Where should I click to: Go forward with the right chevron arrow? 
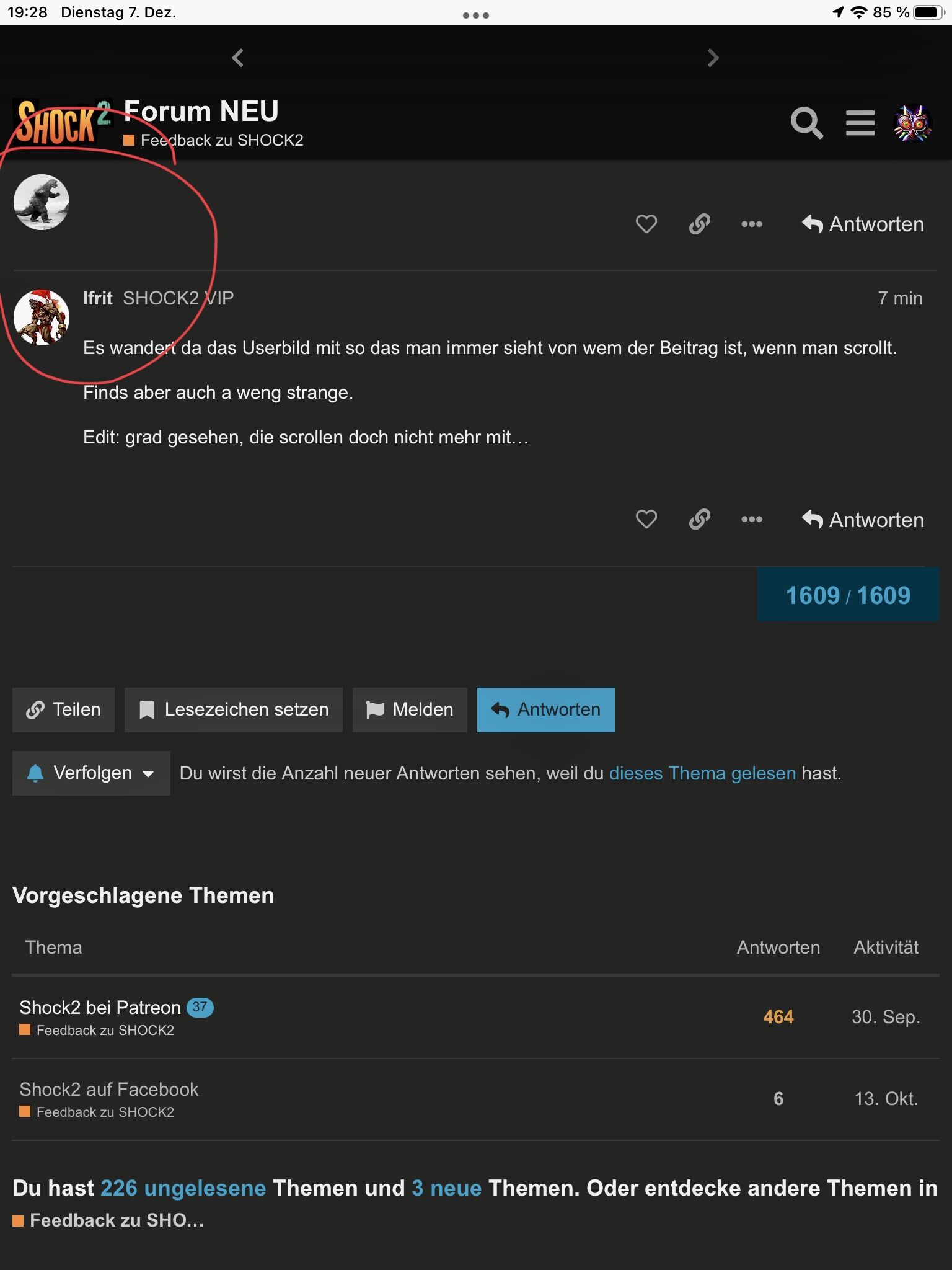click(x=713, y=58)
